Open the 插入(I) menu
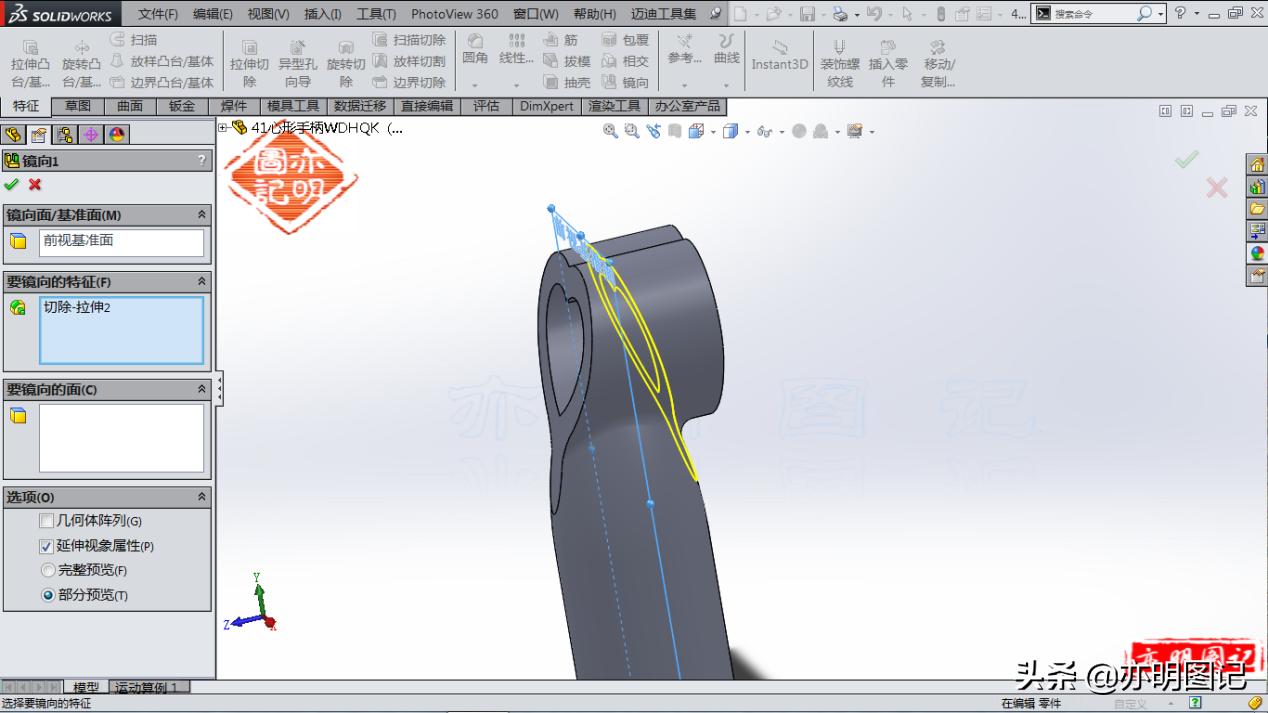This screenshot has width=1268, height=713. (x=320, y=14)
